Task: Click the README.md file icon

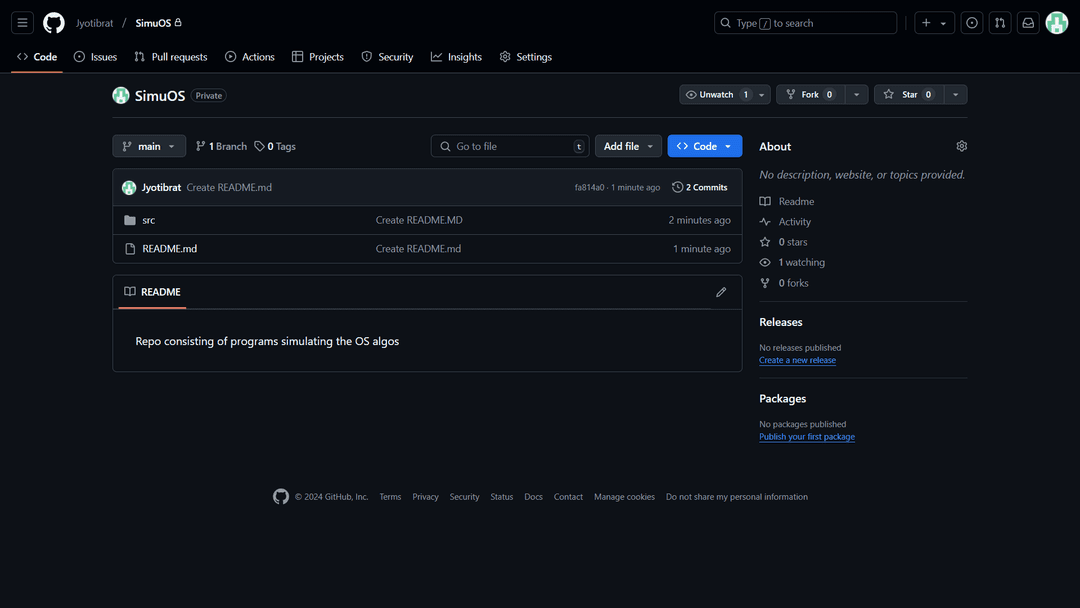Action: point(129,249)
